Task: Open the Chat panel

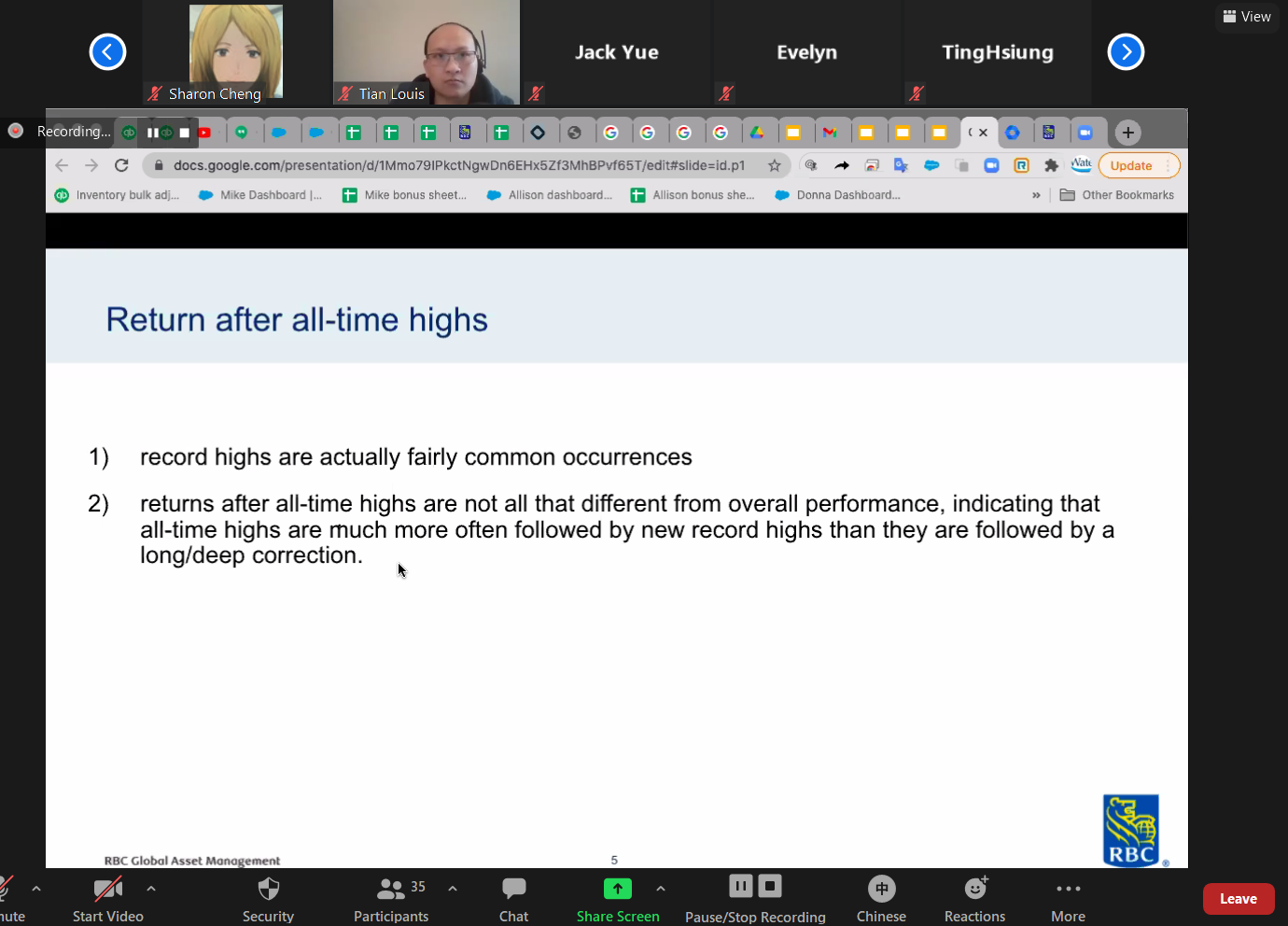Action: point(513,898)
